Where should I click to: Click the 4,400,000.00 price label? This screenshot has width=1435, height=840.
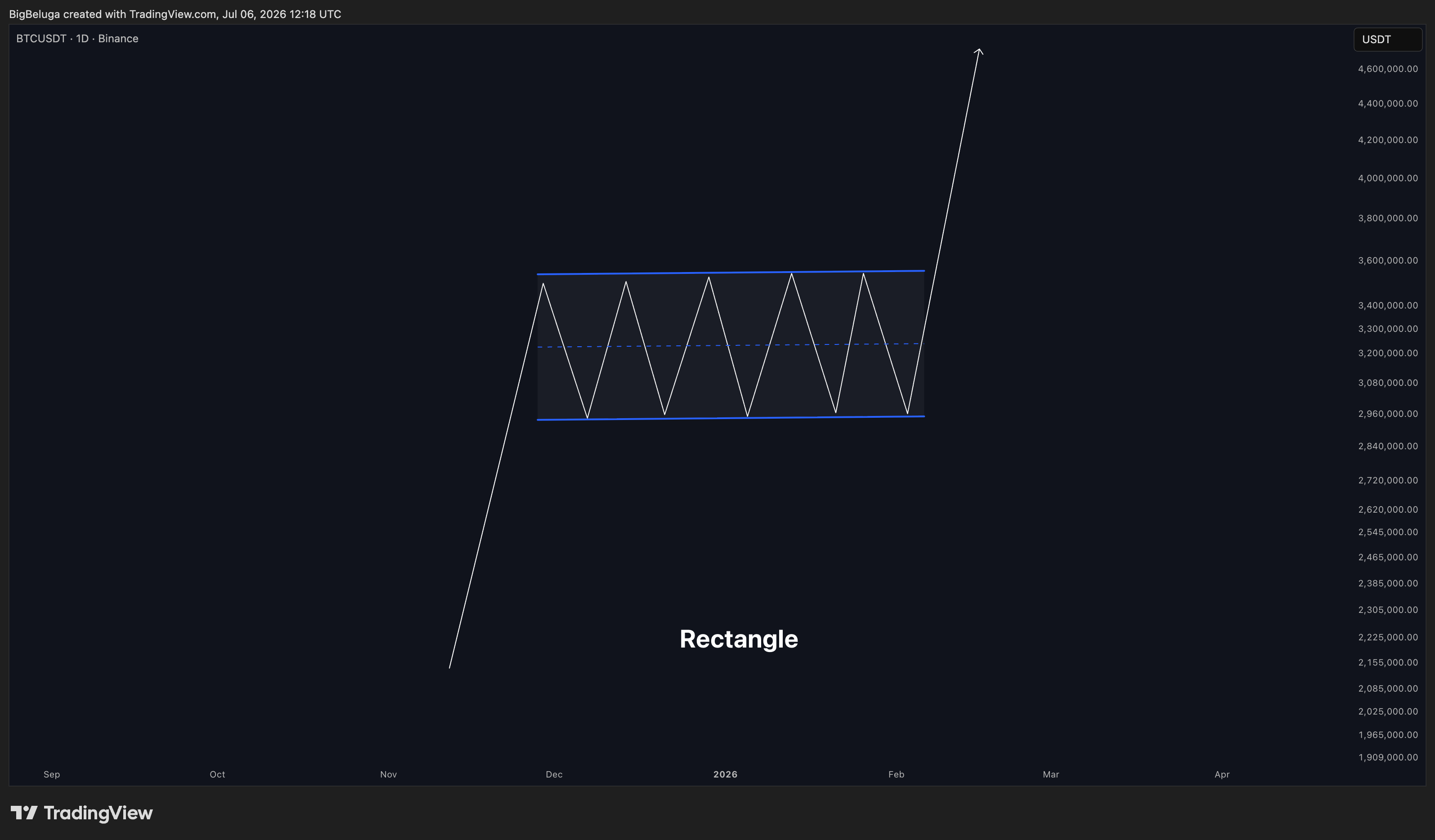1388,103
